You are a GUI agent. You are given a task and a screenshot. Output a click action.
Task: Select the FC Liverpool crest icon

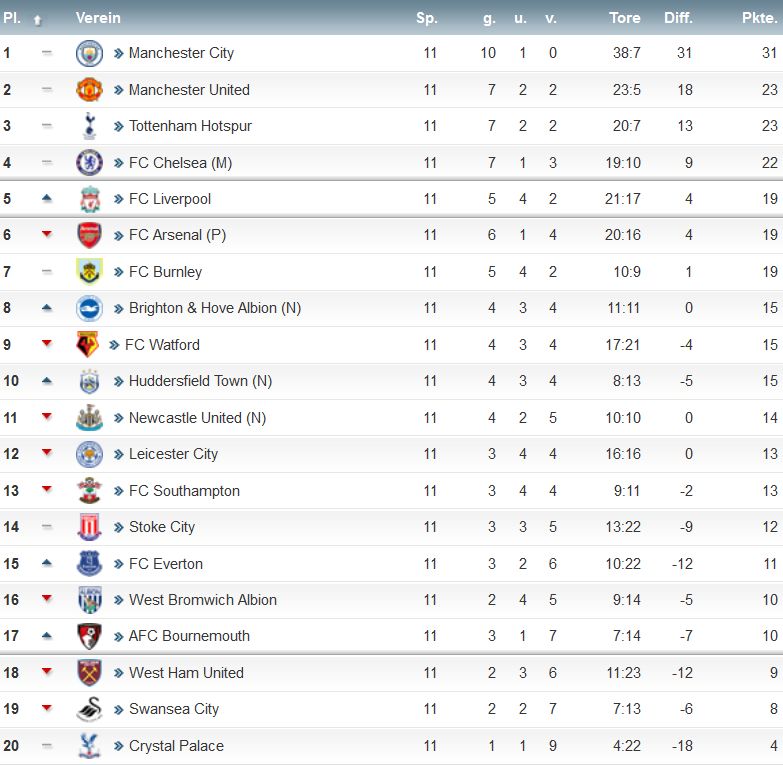[90, 199]
